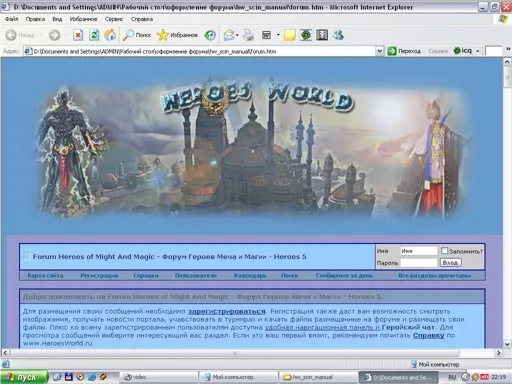Viewport: 512px width, 384px height.
Task: Open the Вид menu
Action: coord(57,19)
